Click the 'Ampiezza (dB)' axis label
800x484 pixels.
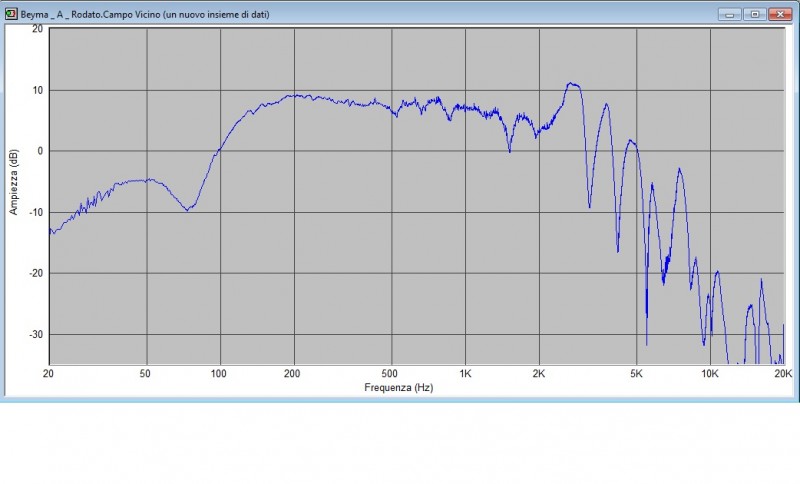pyautogui.click(x=13, y=182)
